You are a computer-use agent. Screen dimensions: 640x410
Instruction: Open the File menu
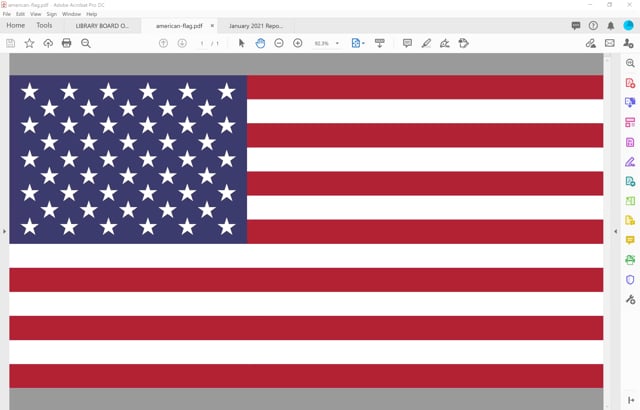[x=7, y=14]
